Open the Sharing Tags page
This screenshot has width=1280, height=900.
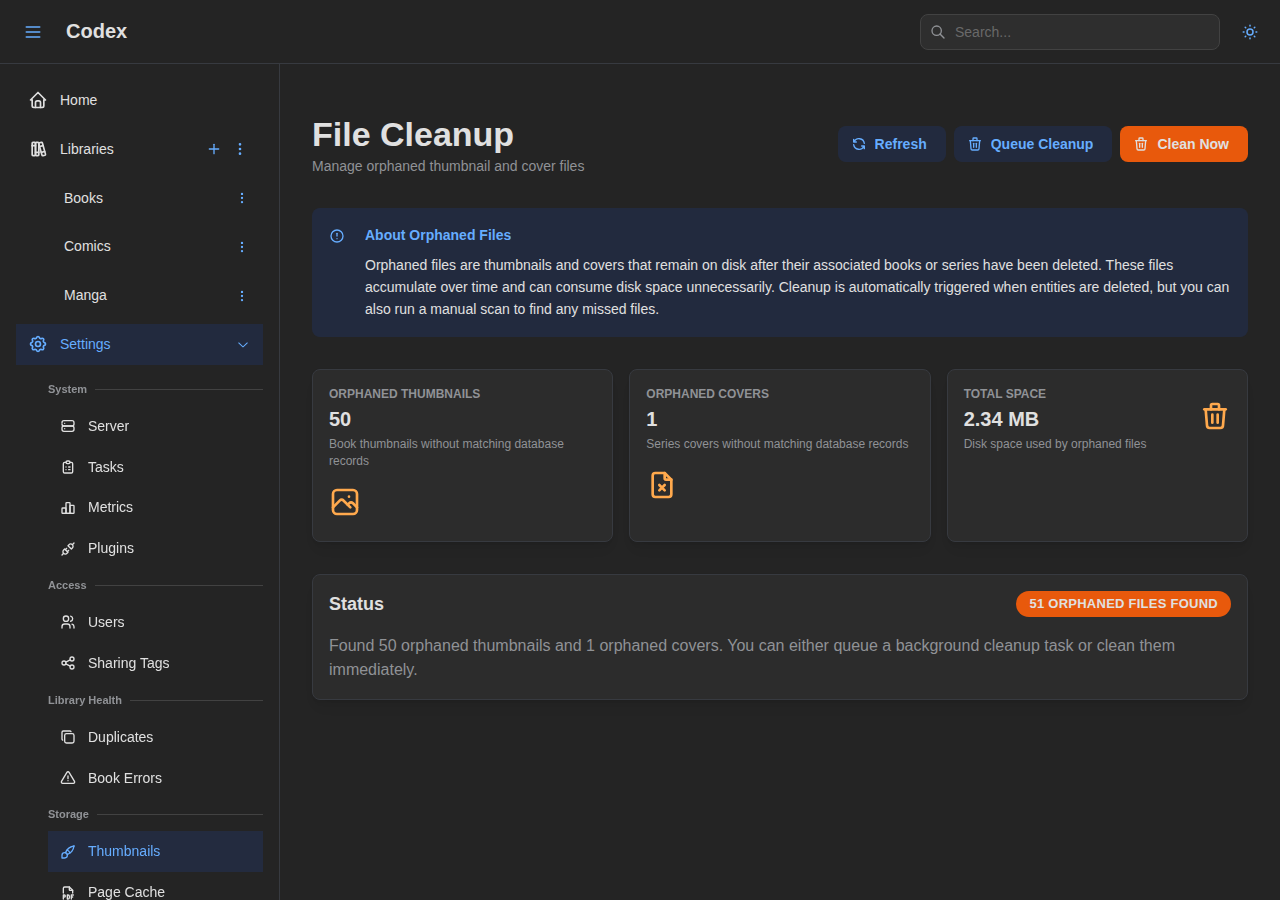point(127,663)
